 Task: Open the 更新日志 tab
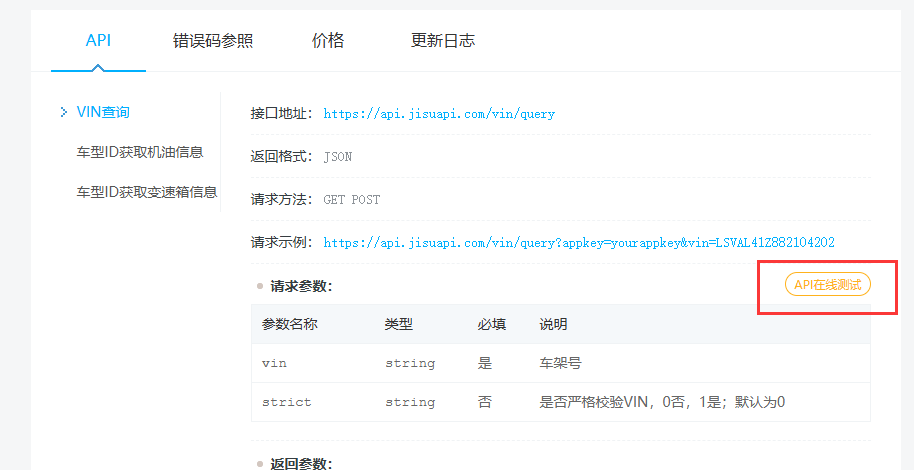tap(443, 41)
